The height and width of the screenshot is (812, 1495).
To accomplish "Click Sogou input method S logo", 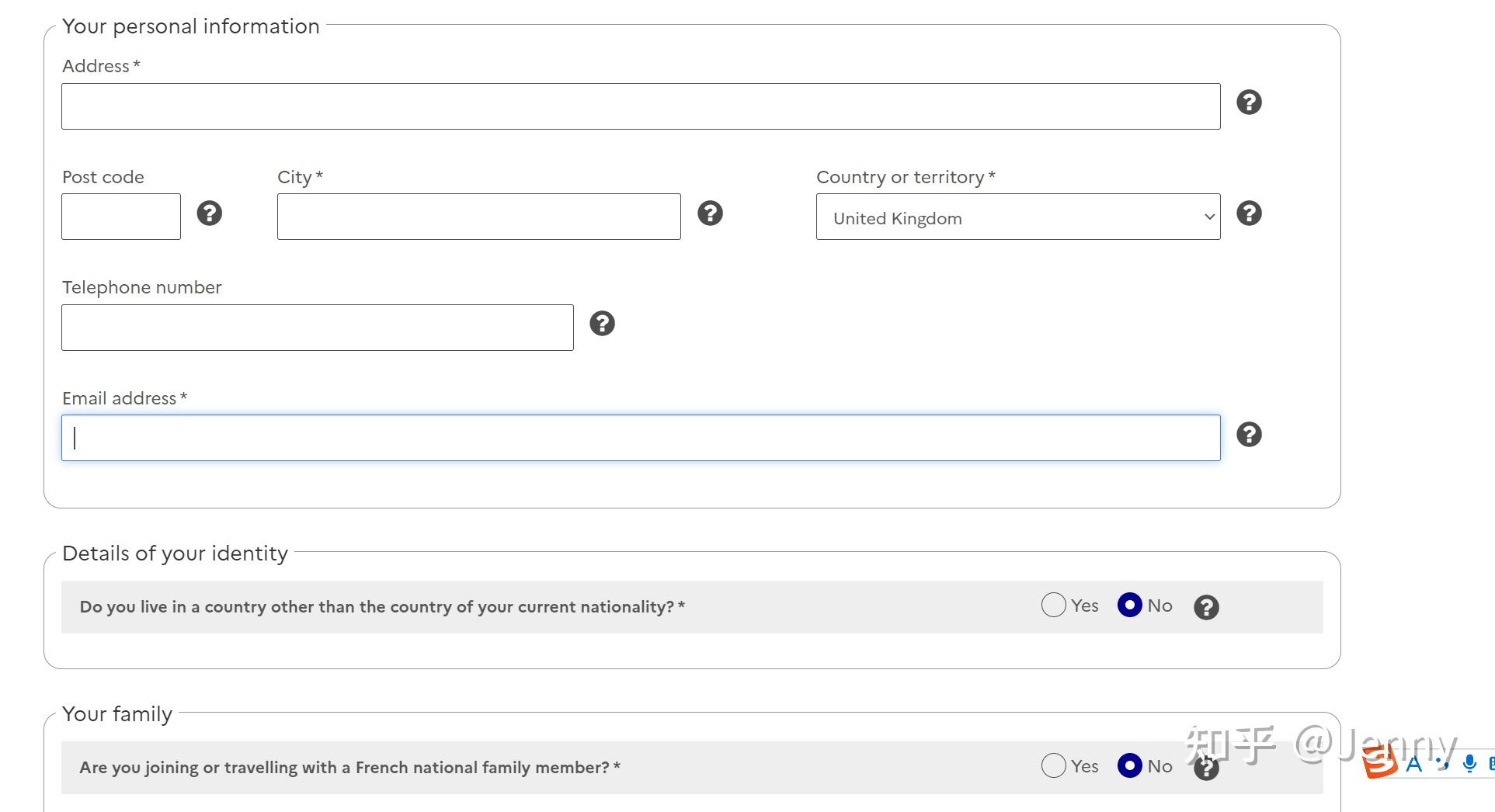I will 1379,762.
